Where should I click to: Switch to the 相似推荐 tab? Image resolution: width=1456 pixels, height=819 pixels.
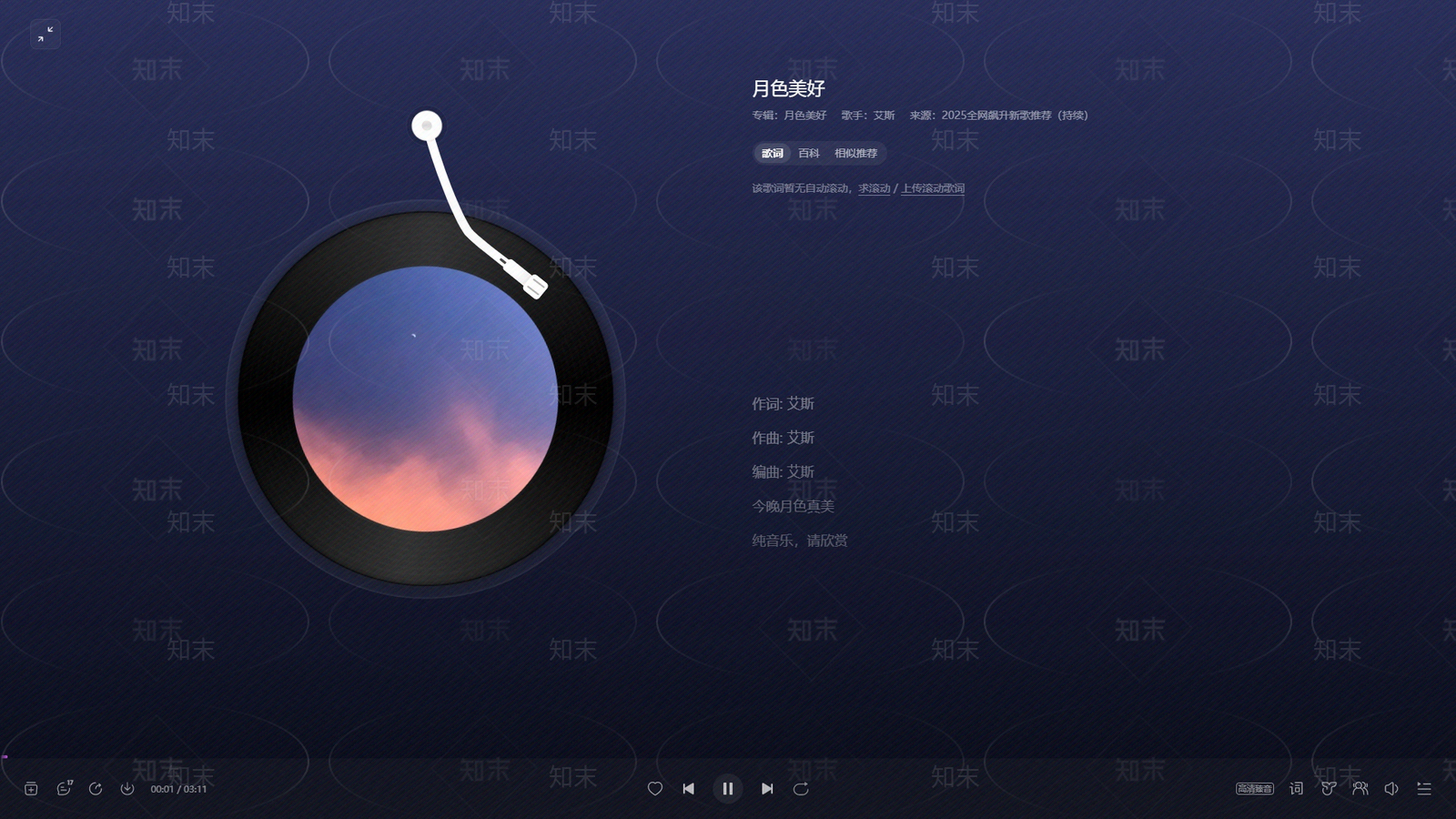855,154
